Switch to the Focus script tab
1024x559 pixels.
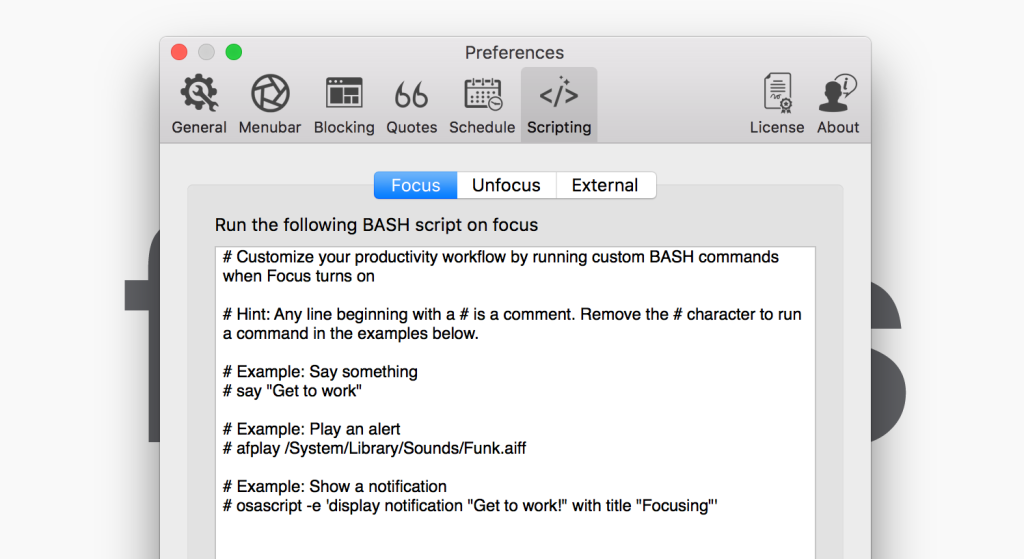[415, 185]
